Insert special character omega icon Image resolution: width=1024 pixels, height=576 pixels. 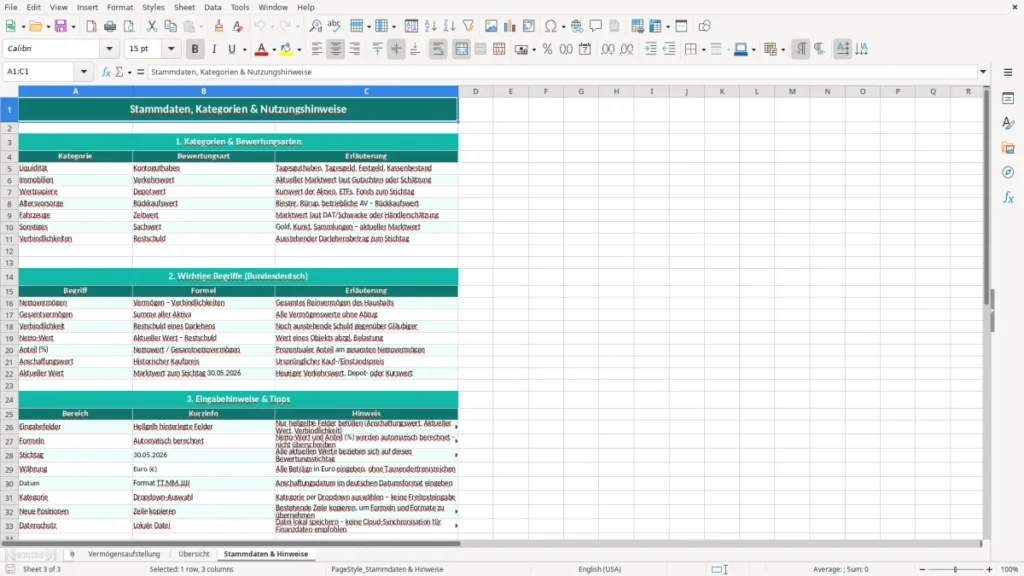(x=551, y=26)
